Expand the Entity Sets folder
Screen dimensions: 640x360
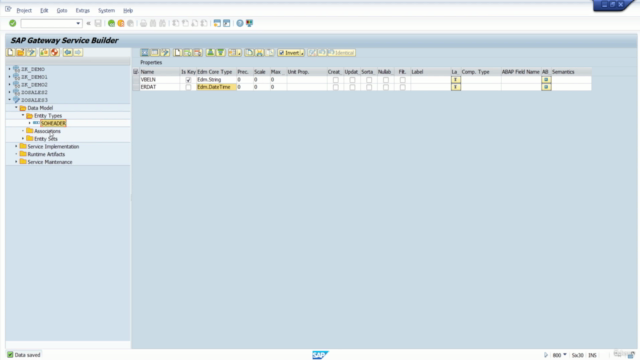tap(23, 138)
